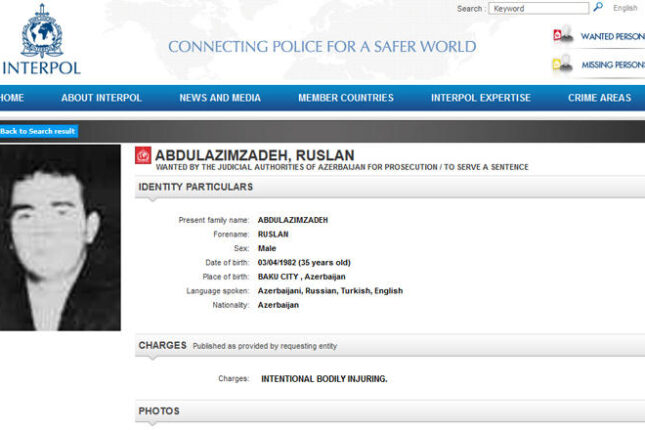The image size is (645, 430).
Task: Click the wanted person's photo
Action: click(x=60, y=237)
